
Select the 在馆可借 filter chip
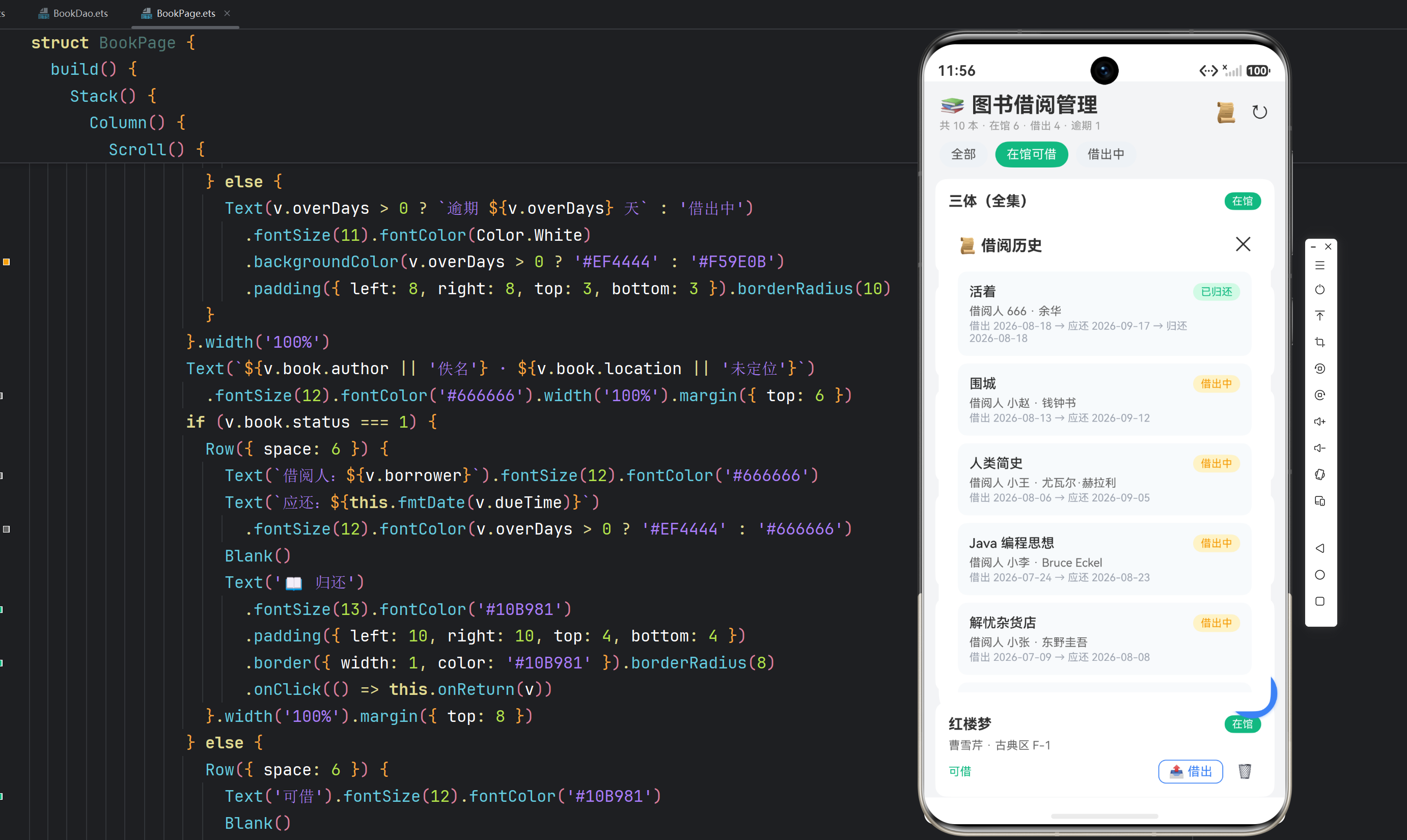click(1031, 154)
